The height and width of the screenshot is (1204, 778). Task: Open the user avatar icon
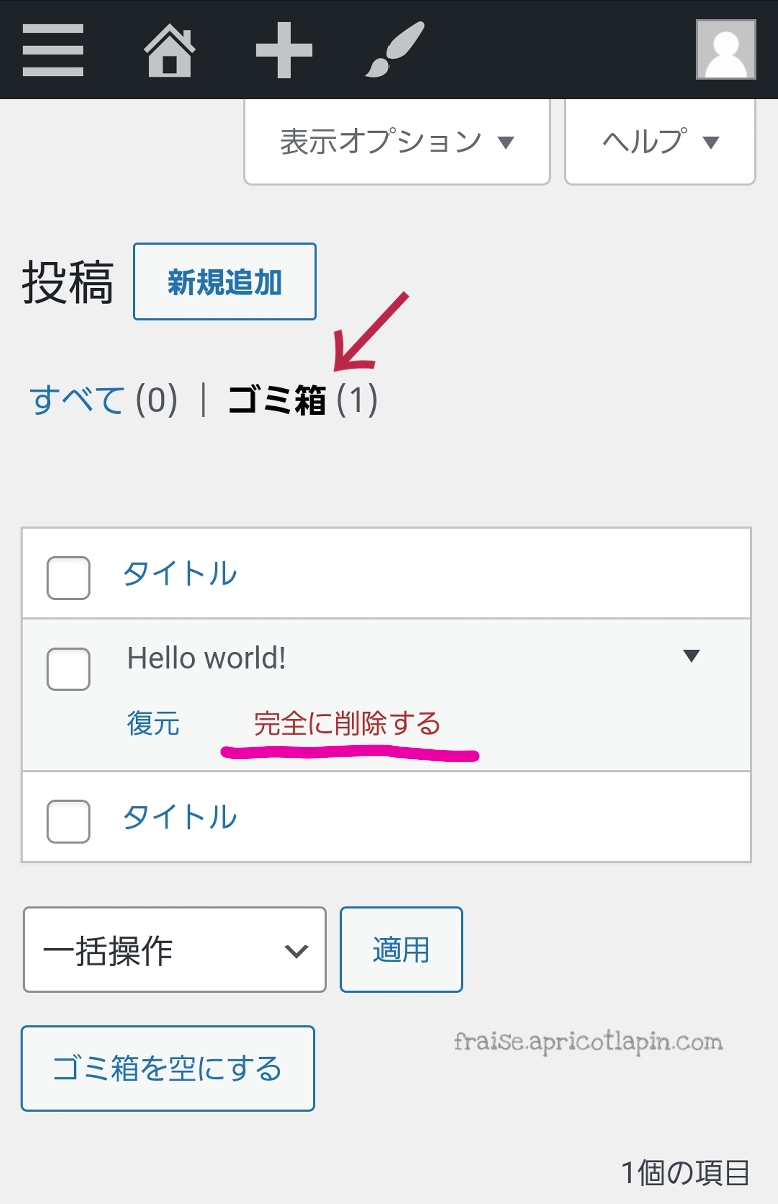coord(726,50)
